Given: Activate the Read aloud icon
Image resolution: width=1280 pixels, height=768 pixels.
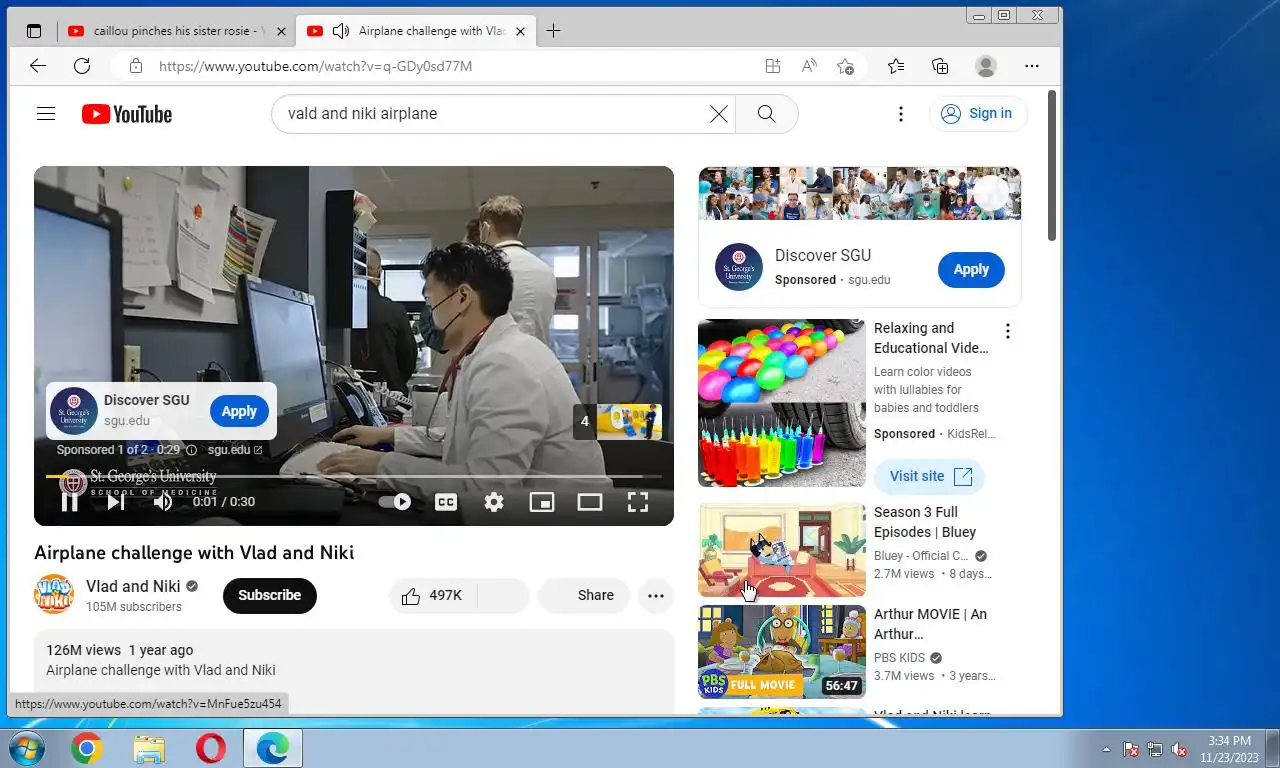Looking at the screenshot, I should coord(809,66).
